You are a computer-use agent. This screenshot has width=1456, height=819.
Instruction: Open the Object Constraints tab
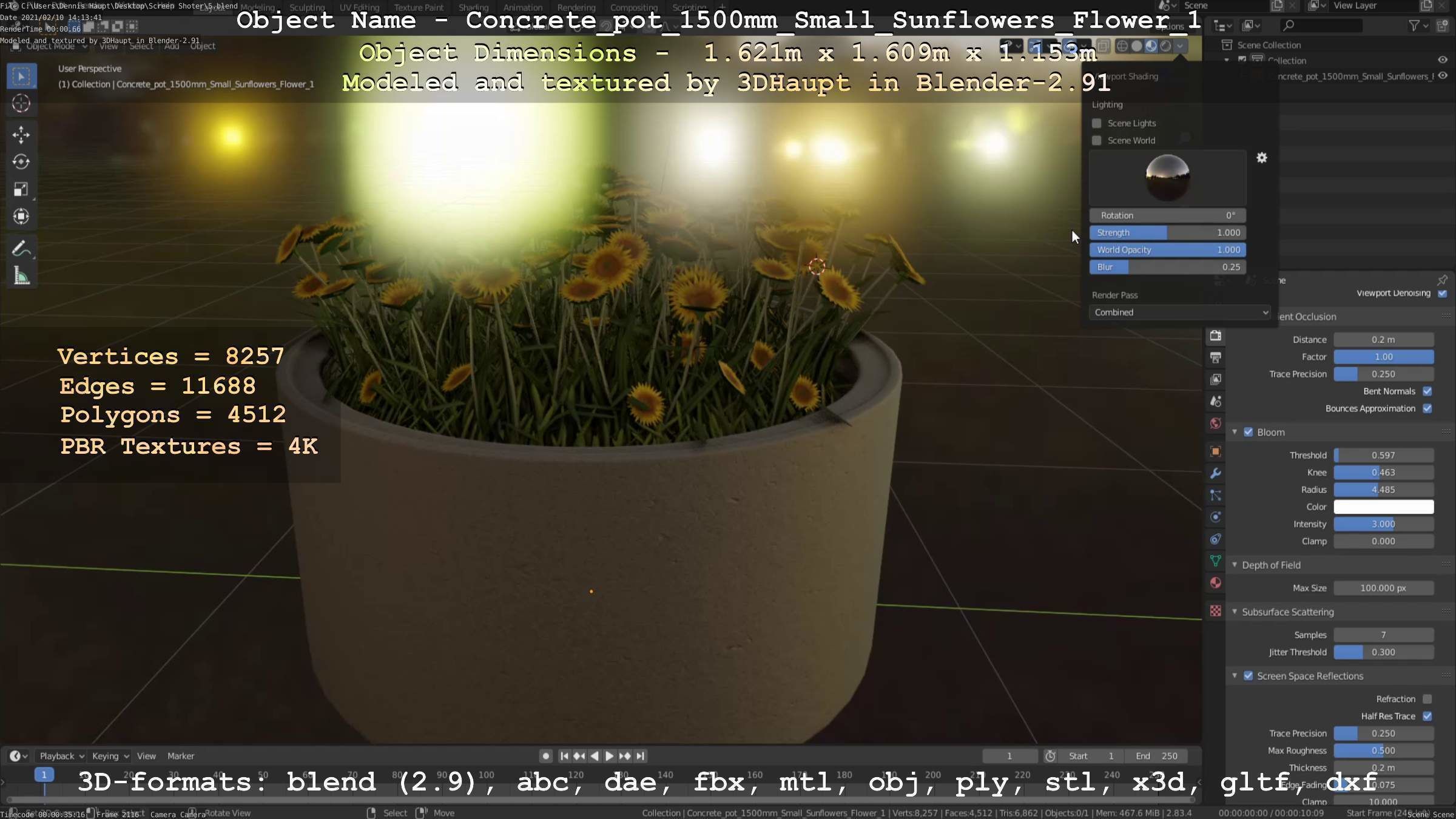1216,539
